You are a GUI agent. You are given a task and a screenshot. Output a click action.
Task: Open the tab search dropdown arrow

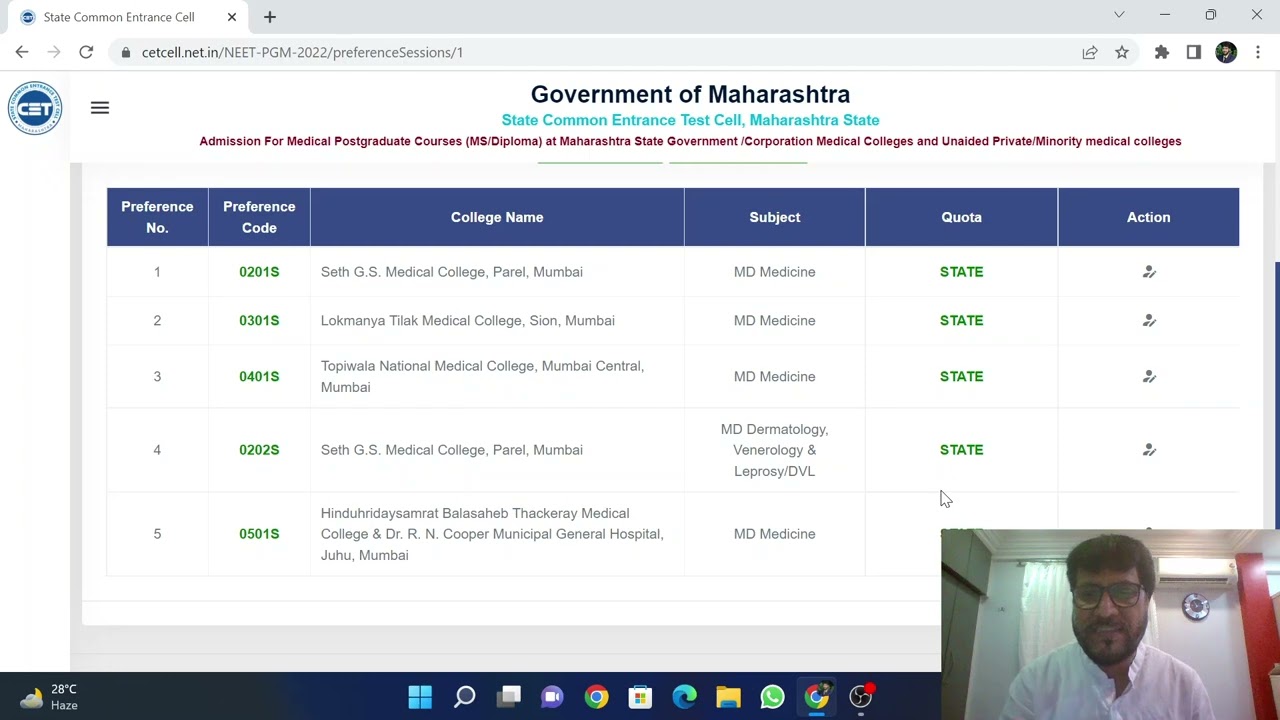tap(1119, 15)
